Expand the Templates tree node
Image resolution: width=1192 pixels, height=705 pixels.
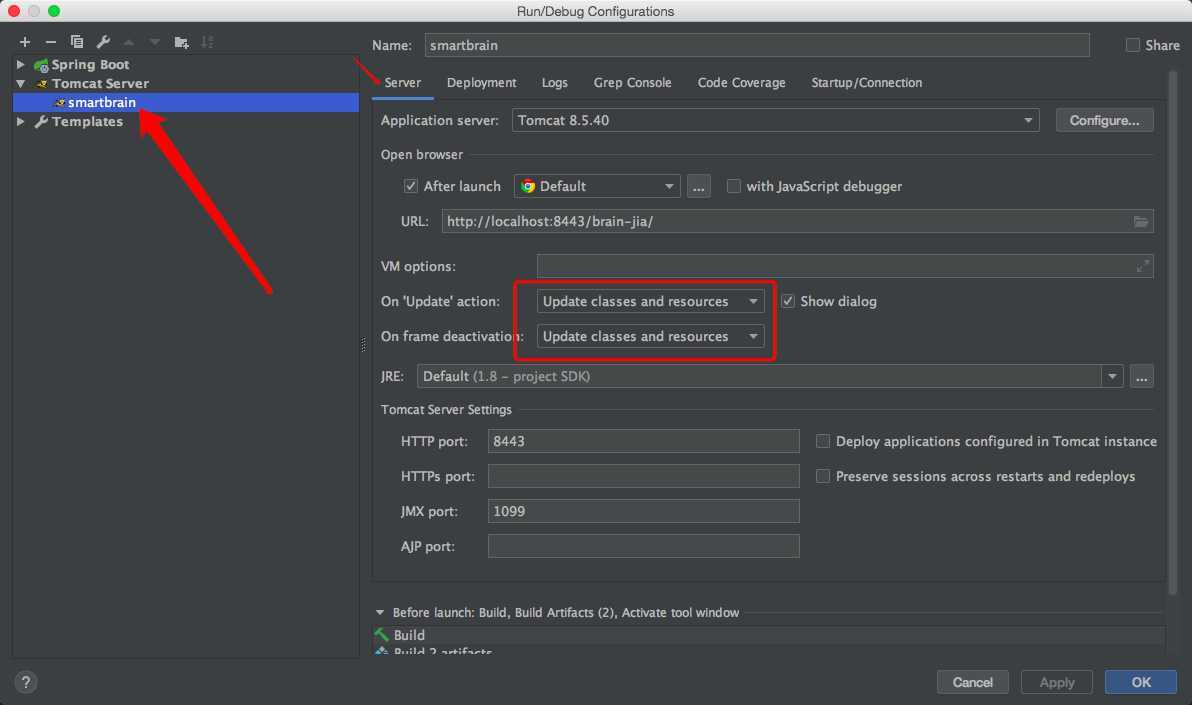point(21,122)
